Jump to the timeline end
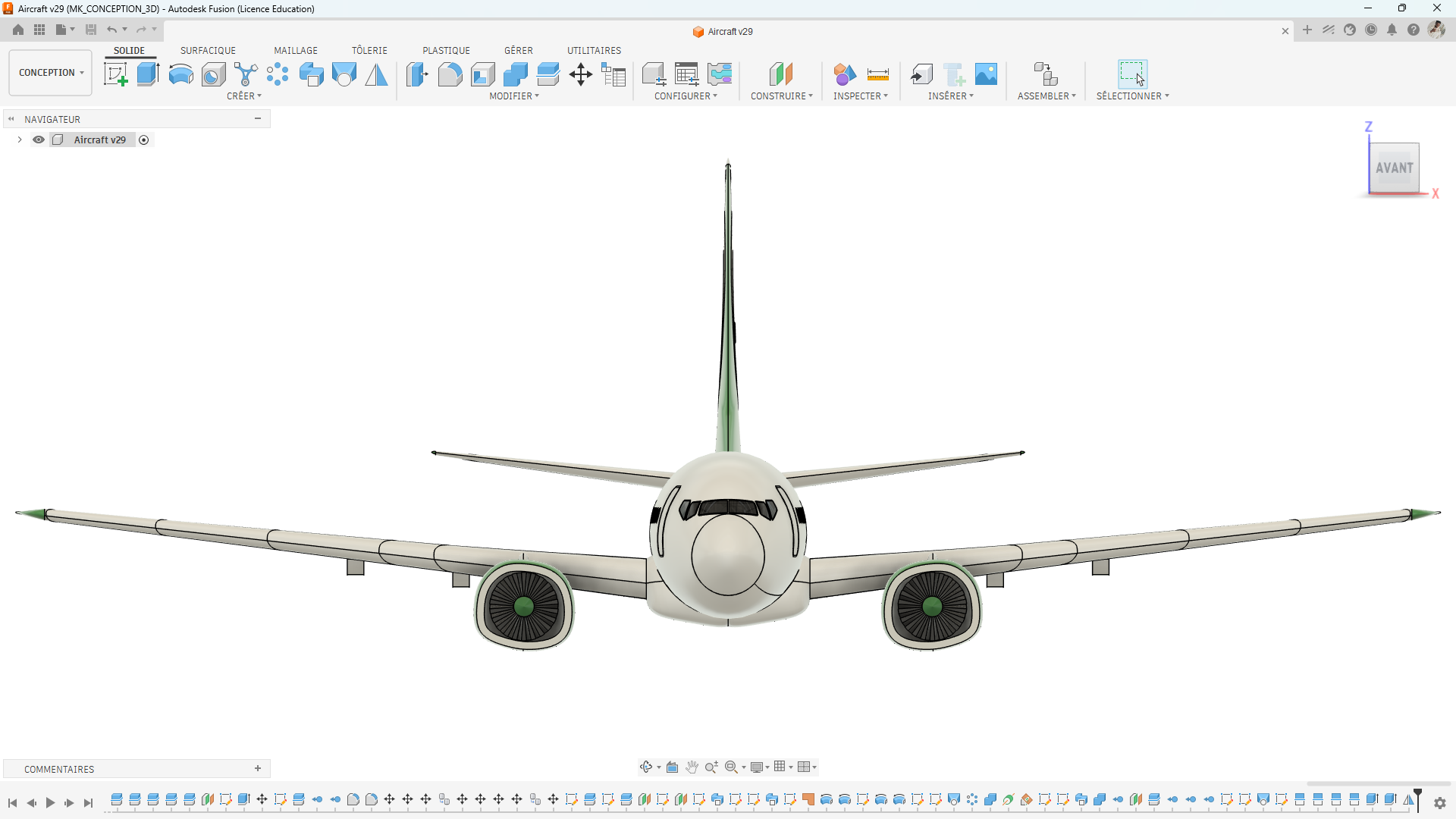1456x819 pixels. coord(88,803)
